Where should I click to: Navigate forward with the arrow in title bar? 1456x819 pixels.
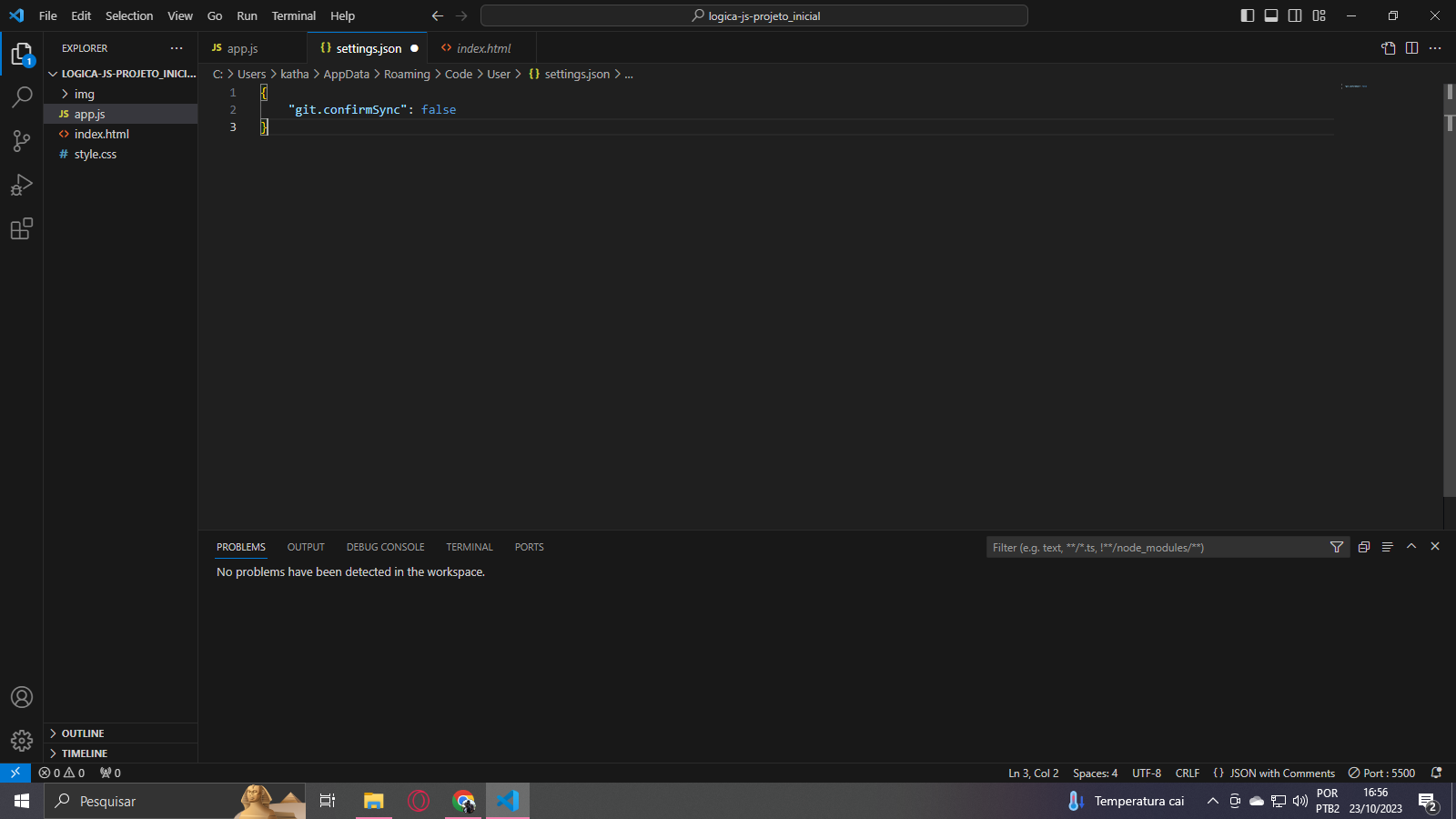pyautogui.click(x=461, y=15)
